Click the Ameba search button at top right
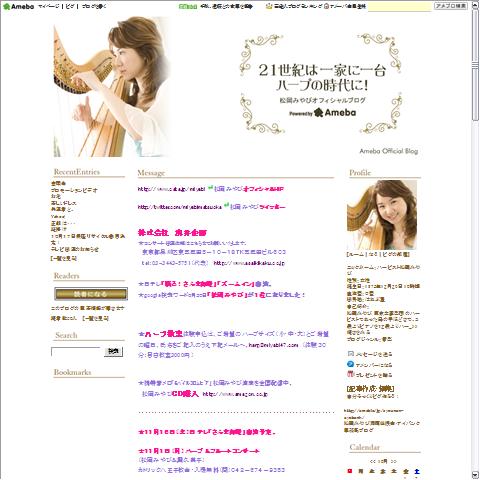Viewport: 480px width, 480px height. [451, 6]
